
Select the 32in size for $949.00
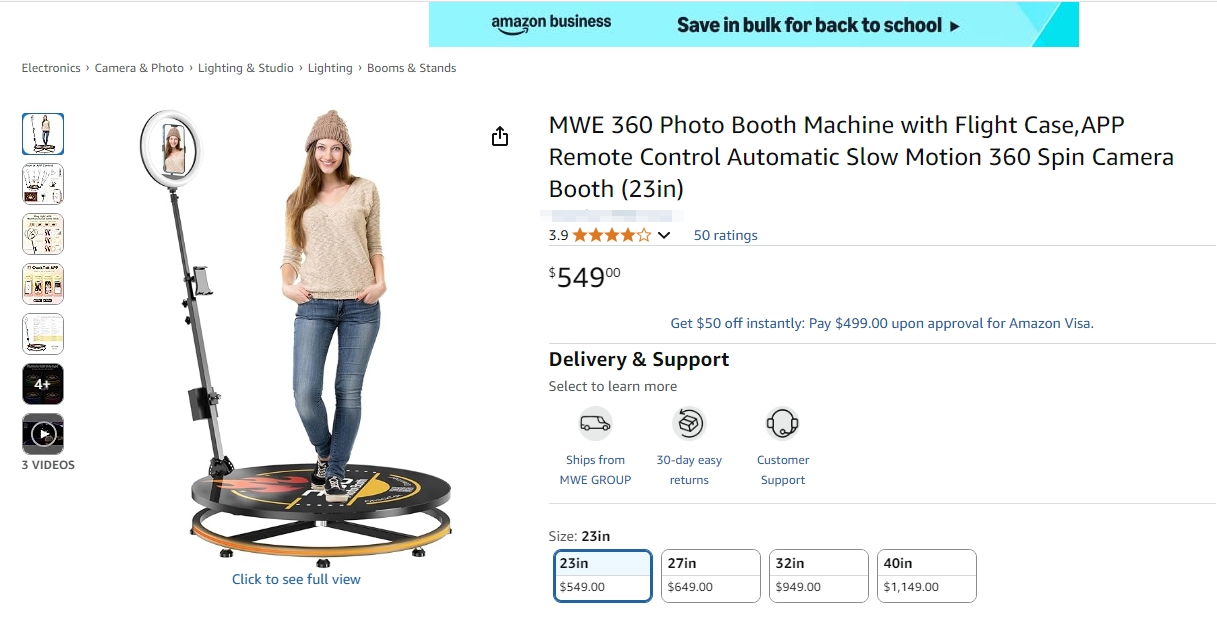(819, 575)
